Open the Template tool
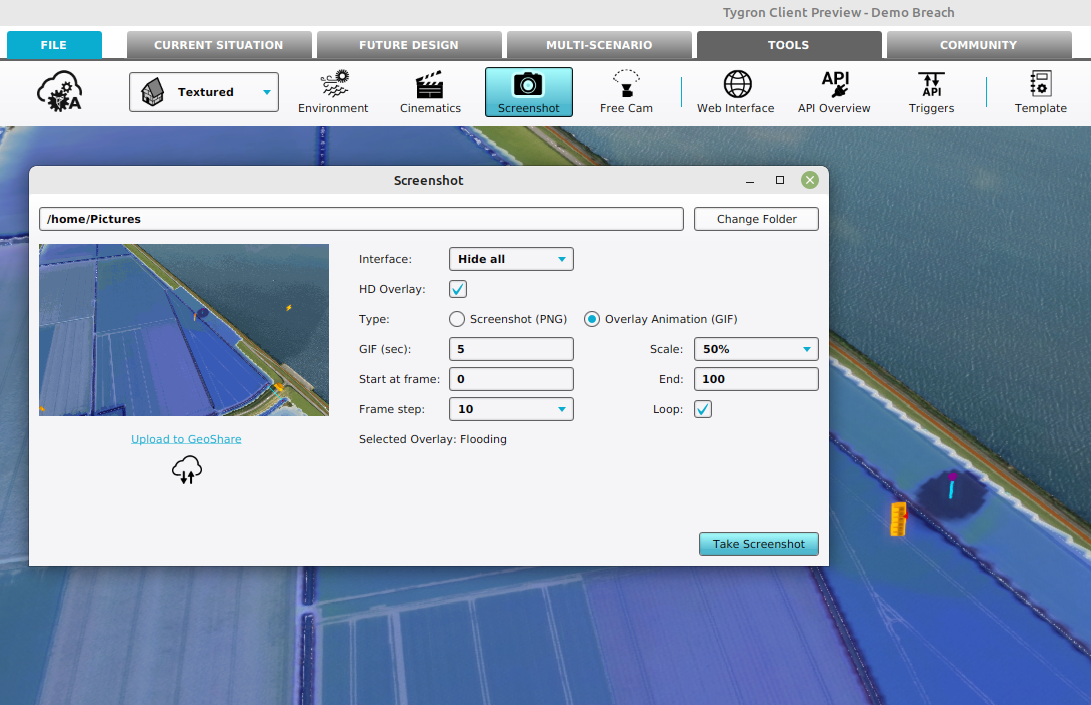The height and width of the screenshot is (705, 1091). (x=1040, y=92)
